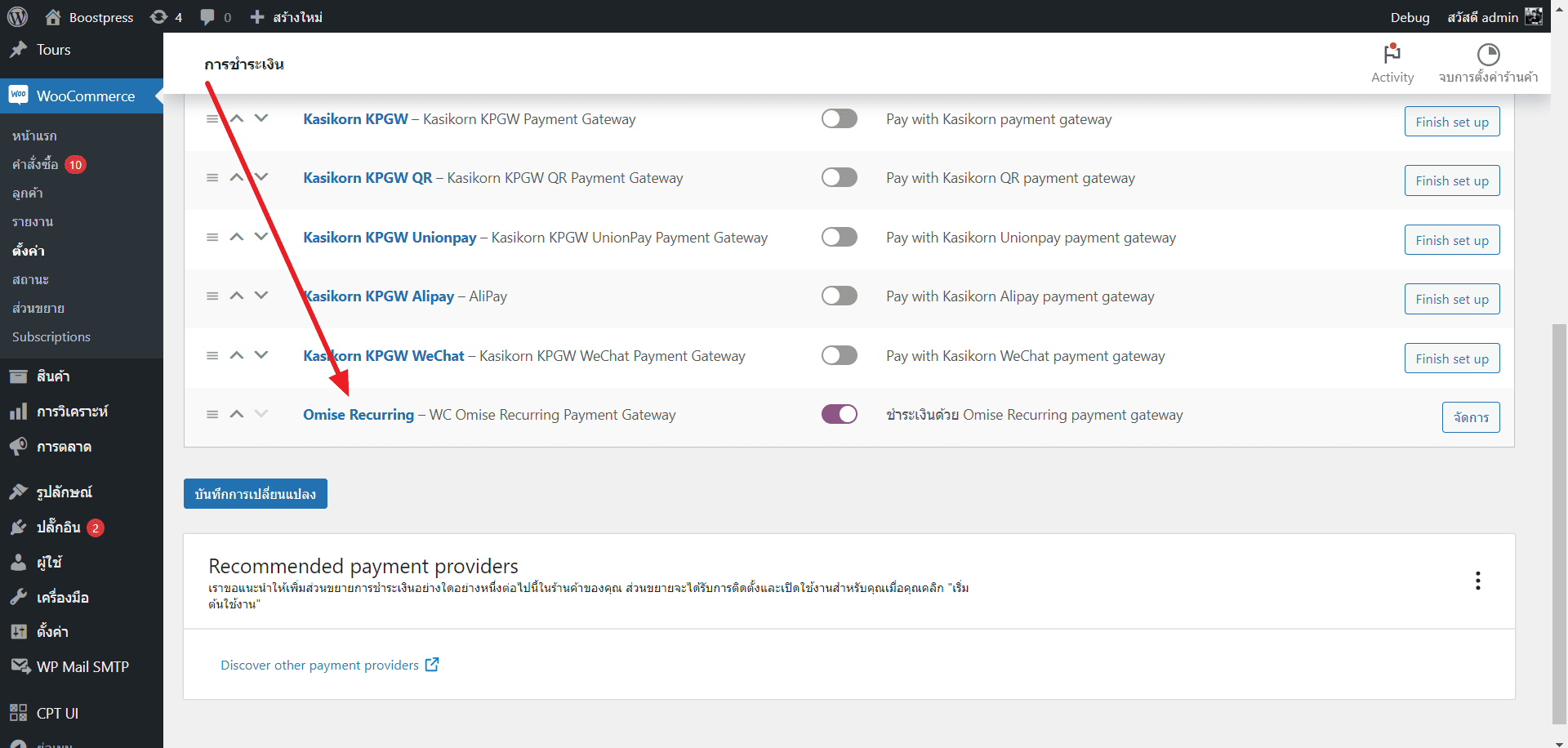This screenshot has width=1568, height=748.
Task: Move Omise Recurring up with arrow
Action: [237, 415]
